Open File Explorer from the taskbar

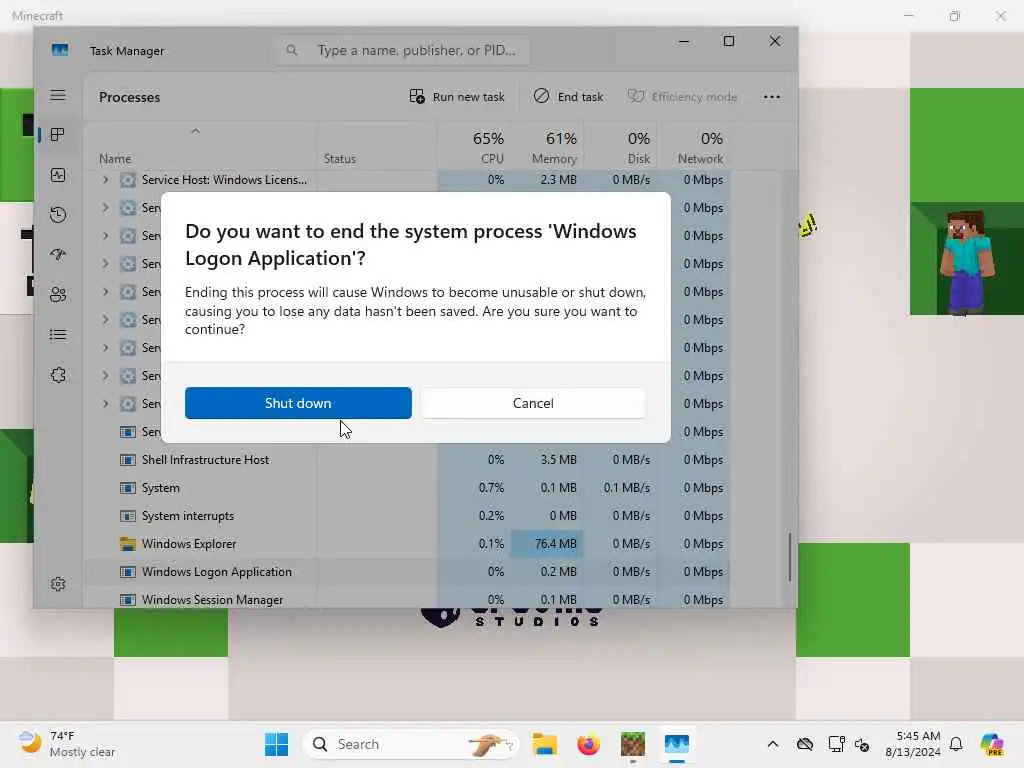click(x=544, y=744)
